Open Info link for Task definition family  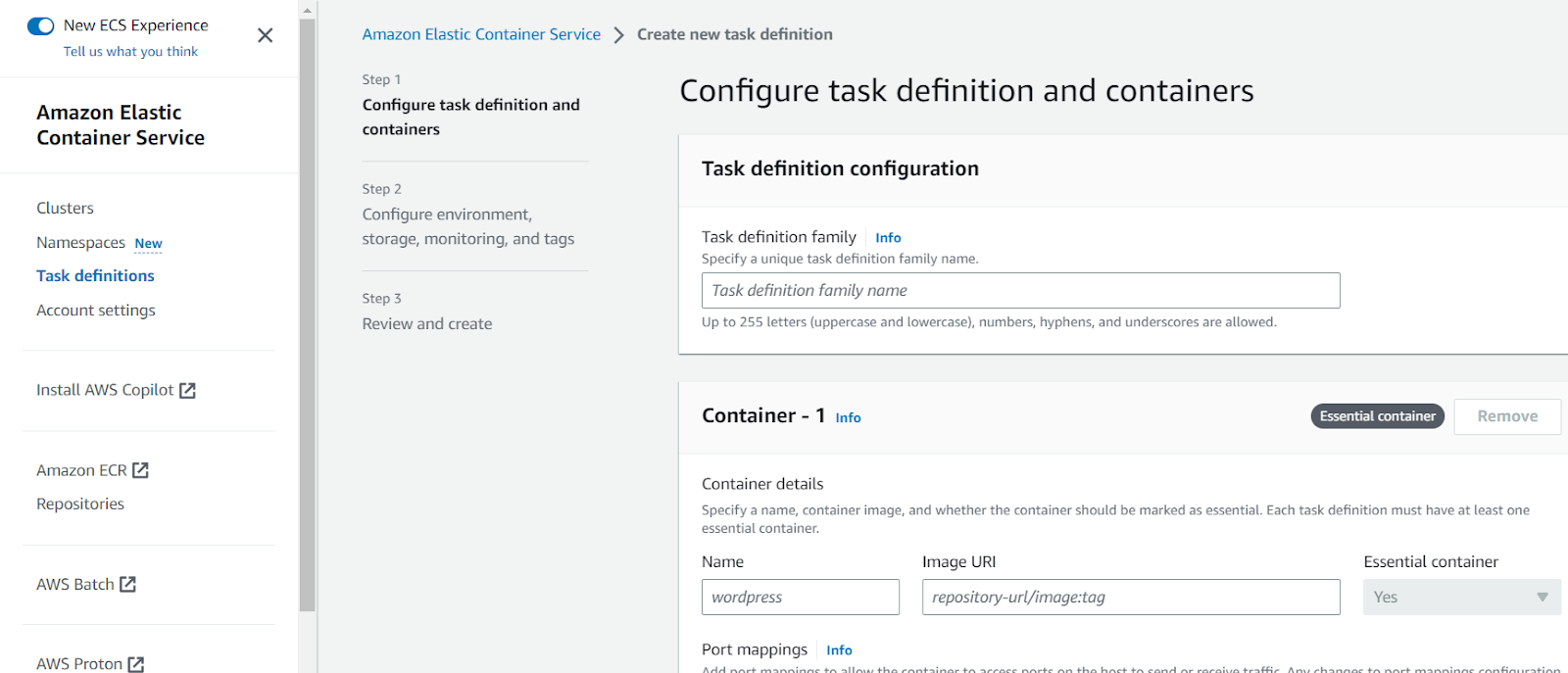(x=888, y=238)
